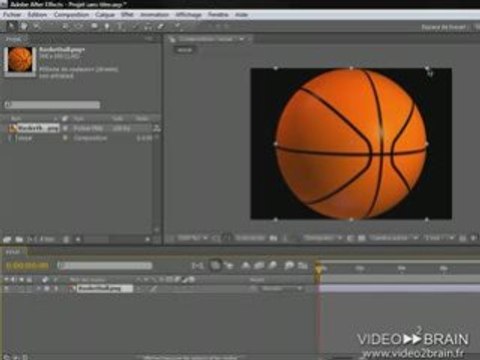The width and height of the screenshot is (480, 360).
Task: Select the Type text tool
Action: (120, 26)
